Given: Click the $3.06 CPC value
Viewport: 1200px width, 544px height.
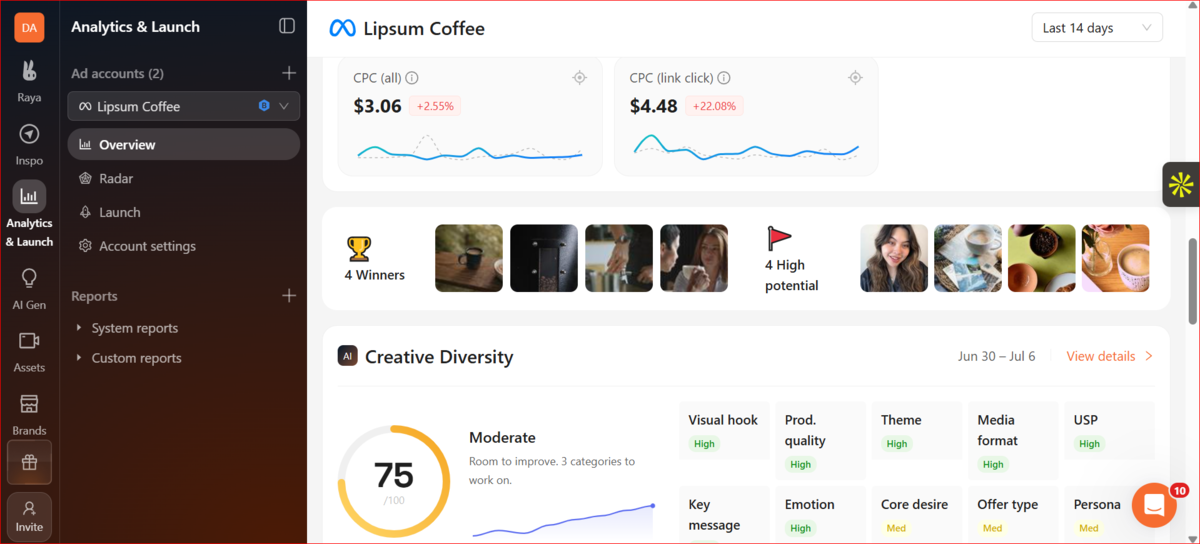Looking at the screenshot, I should (x=378, y=106).
